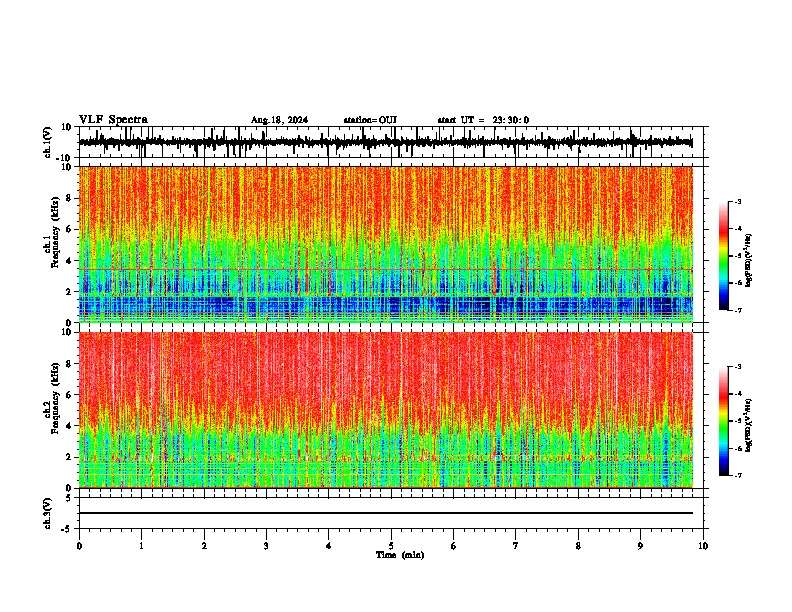Click the "ch.3(V)" vertical axis label

(x=48, y=513)
